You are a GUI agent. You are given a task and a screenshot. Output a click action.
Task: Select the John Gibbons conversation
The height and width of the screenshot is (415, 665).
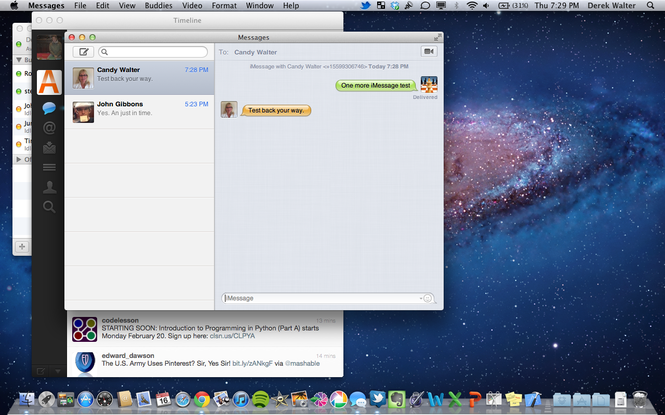coord(140,109)
